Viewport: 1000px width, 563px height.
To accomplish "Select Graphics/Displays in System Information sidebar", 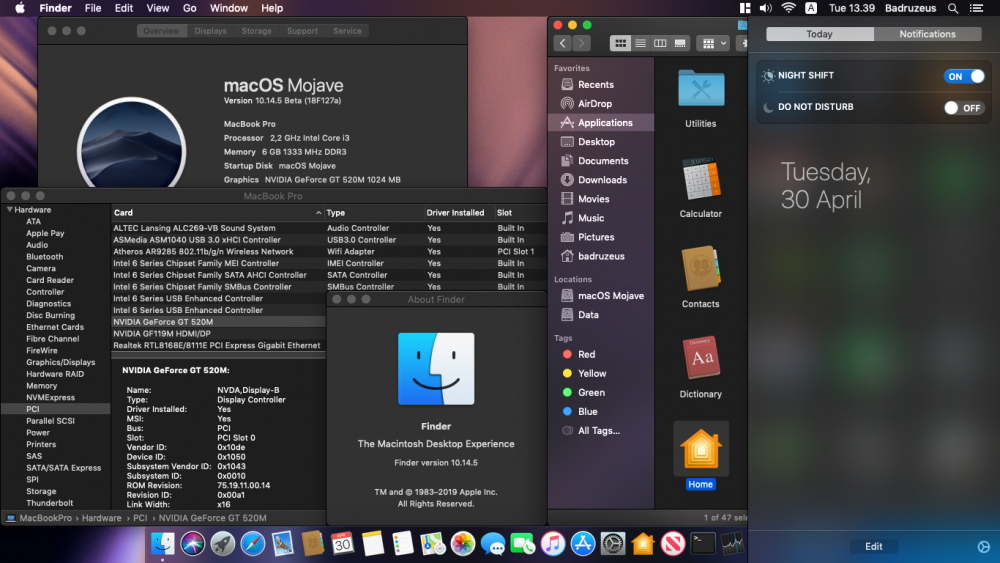I will 61,362.
